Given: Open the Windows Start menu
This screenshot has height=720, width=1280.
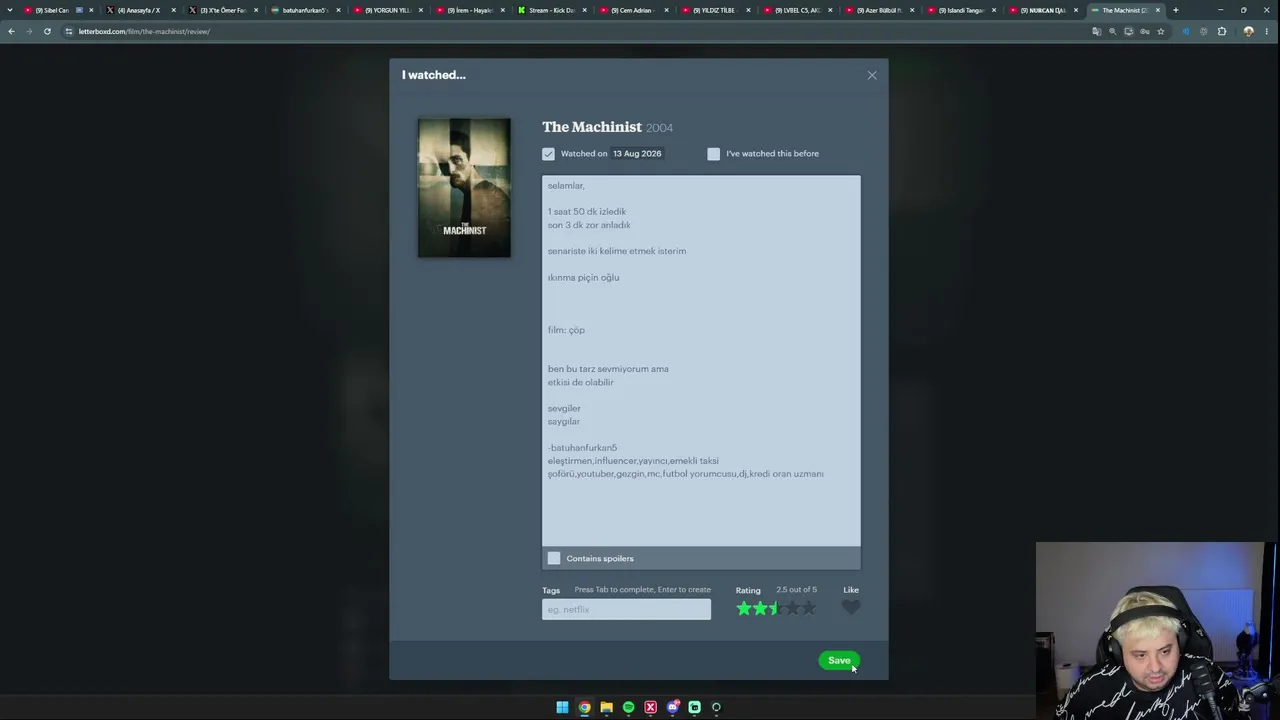Looking at the screenshot, I should pyautogui.click(x=562, y=707).
